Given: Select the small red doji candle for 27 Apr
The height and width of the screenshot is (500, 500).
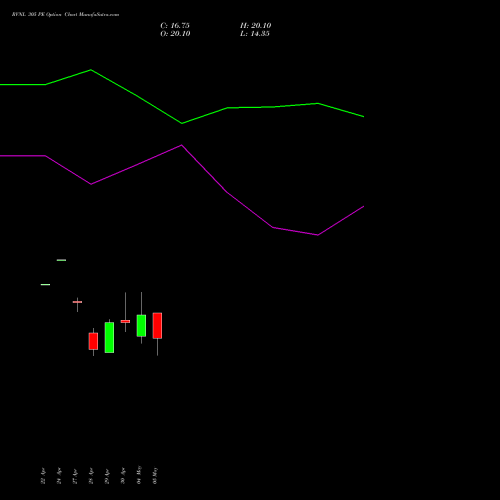Looking at the screenshot, I should point(77,302).
